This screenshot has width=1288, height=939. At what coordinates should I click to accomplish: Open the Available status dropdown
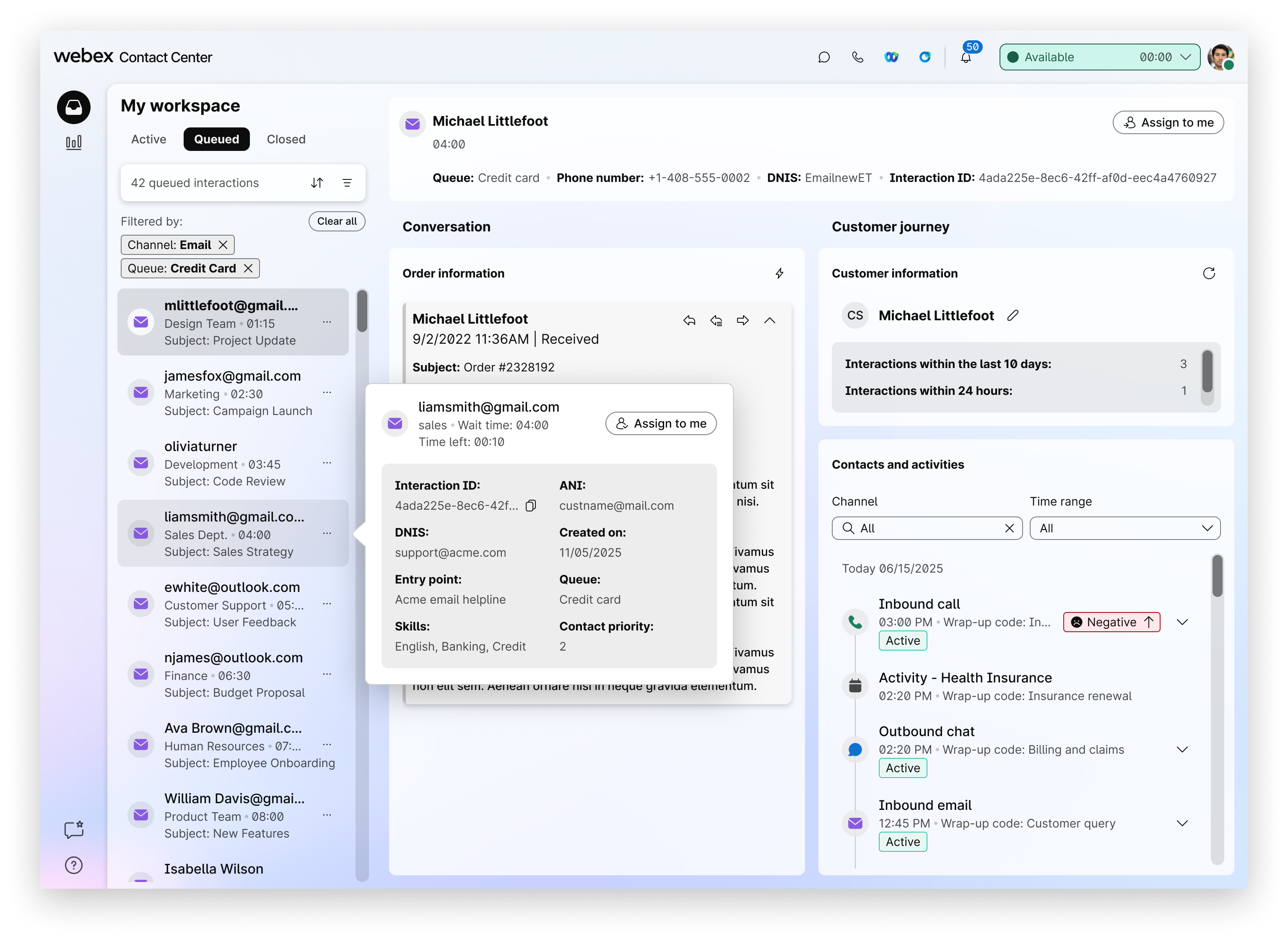(x=1099, y=57)
